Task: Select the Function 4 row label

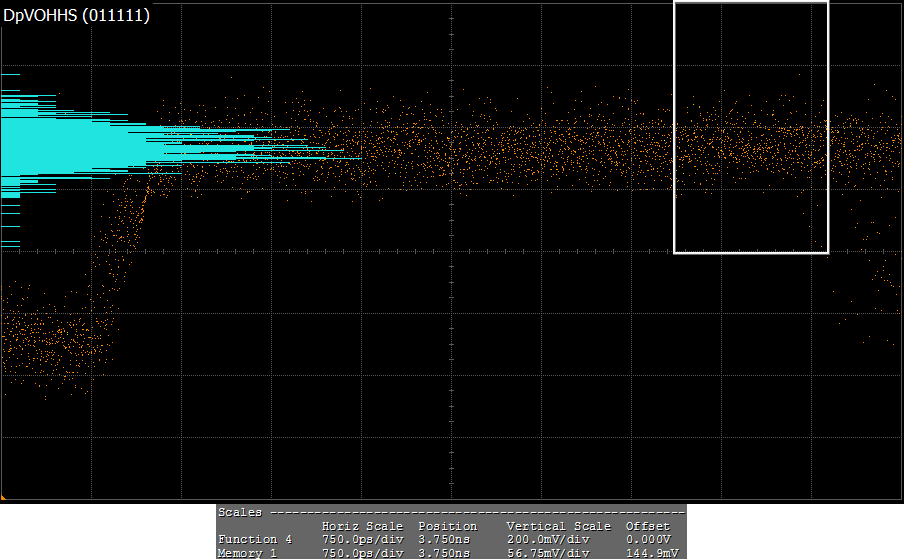Action: click(255, 540)
